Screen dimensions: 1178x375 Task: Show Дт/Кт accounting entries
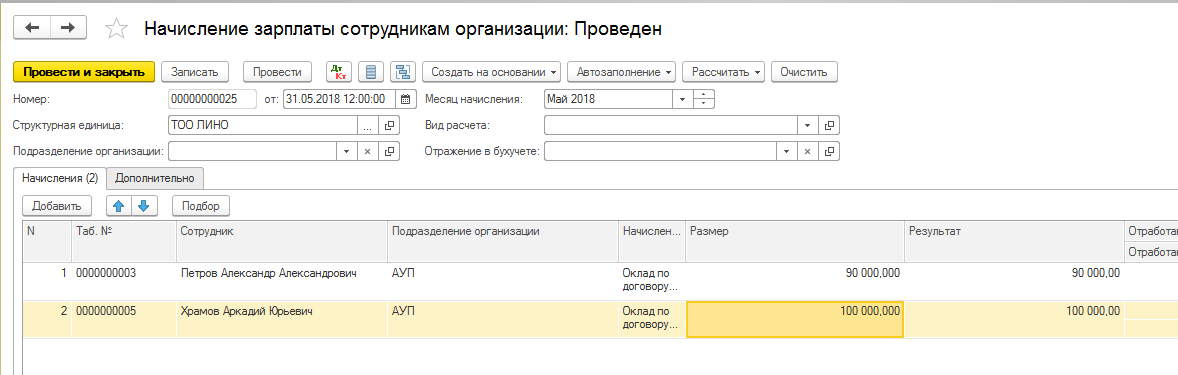point(339,72)
